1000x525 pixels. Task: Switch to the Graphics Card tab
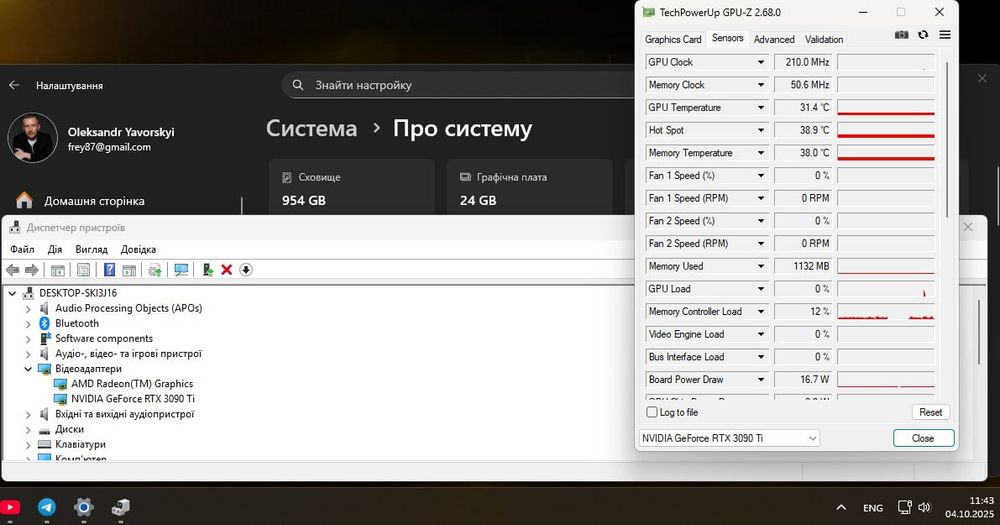pyautogui.click(x=673, y=39)
